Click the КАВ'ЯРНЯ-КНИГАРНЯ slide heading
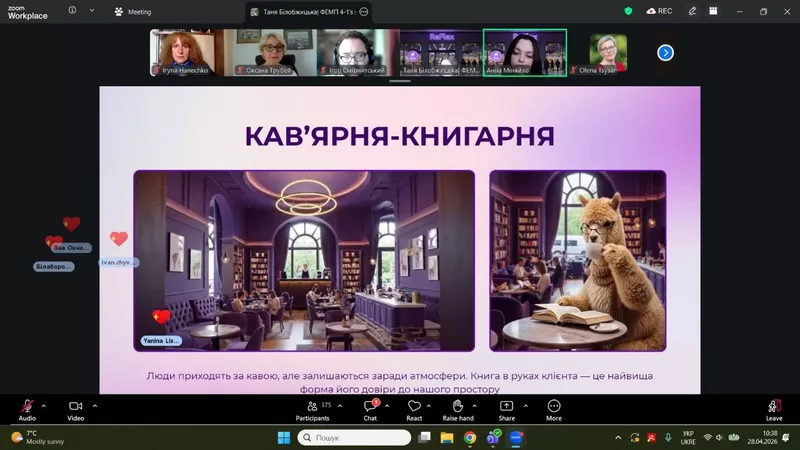 click(x=399, y=136)
